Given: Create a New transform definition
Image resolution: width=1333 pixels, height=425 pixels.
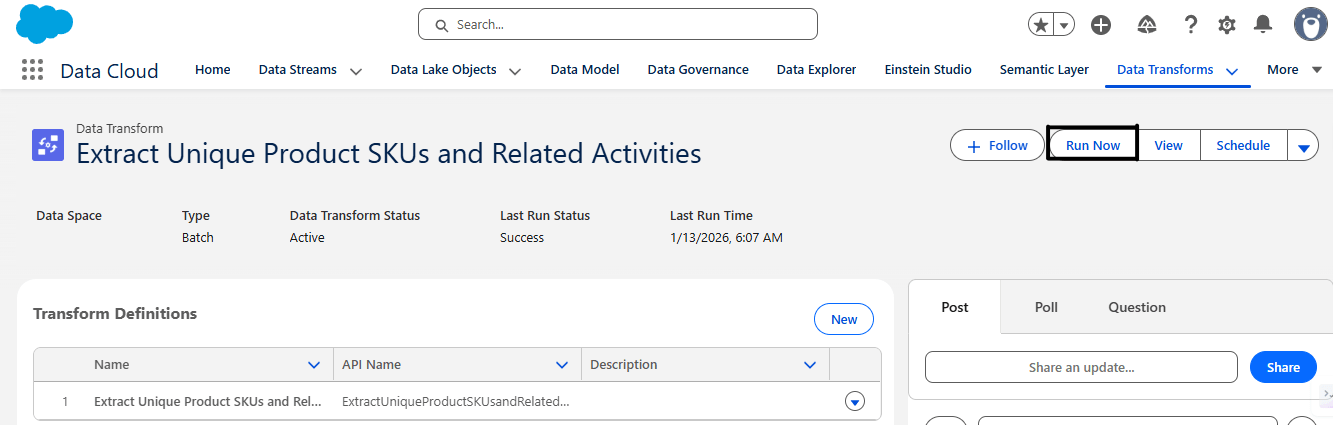Looking at the screenshot, I should tap(844, 319).
